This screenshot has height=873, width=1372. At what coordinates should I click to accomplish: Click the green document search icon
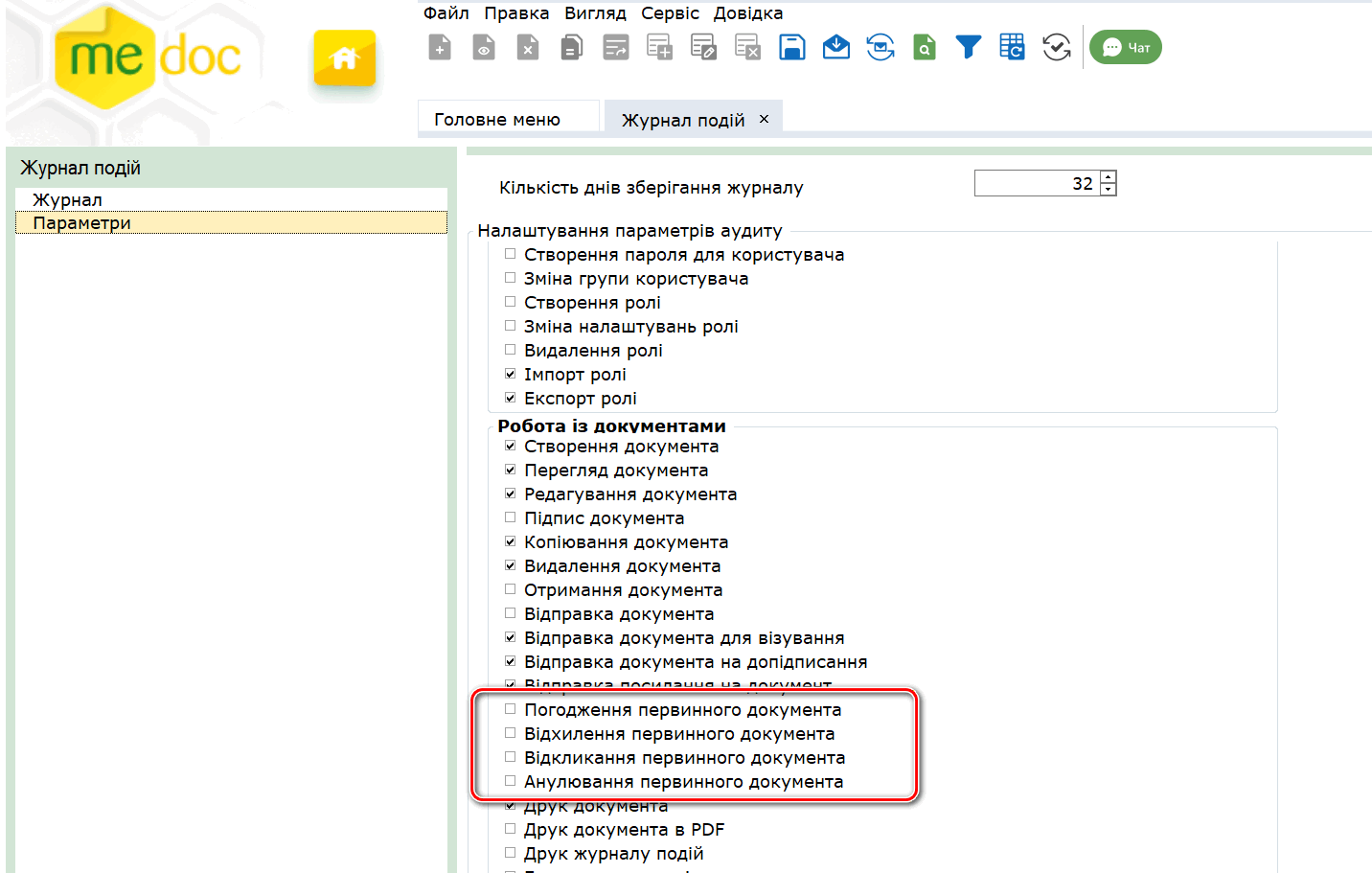(924, 47)
